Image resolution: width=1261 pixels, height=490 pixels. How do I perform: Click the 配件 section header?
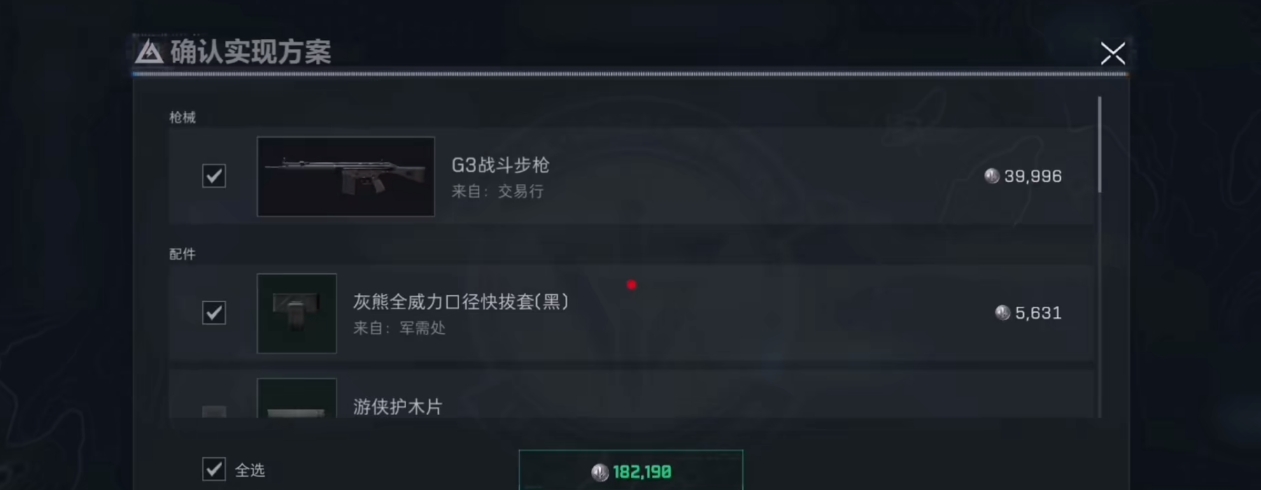tap(182, 254)
